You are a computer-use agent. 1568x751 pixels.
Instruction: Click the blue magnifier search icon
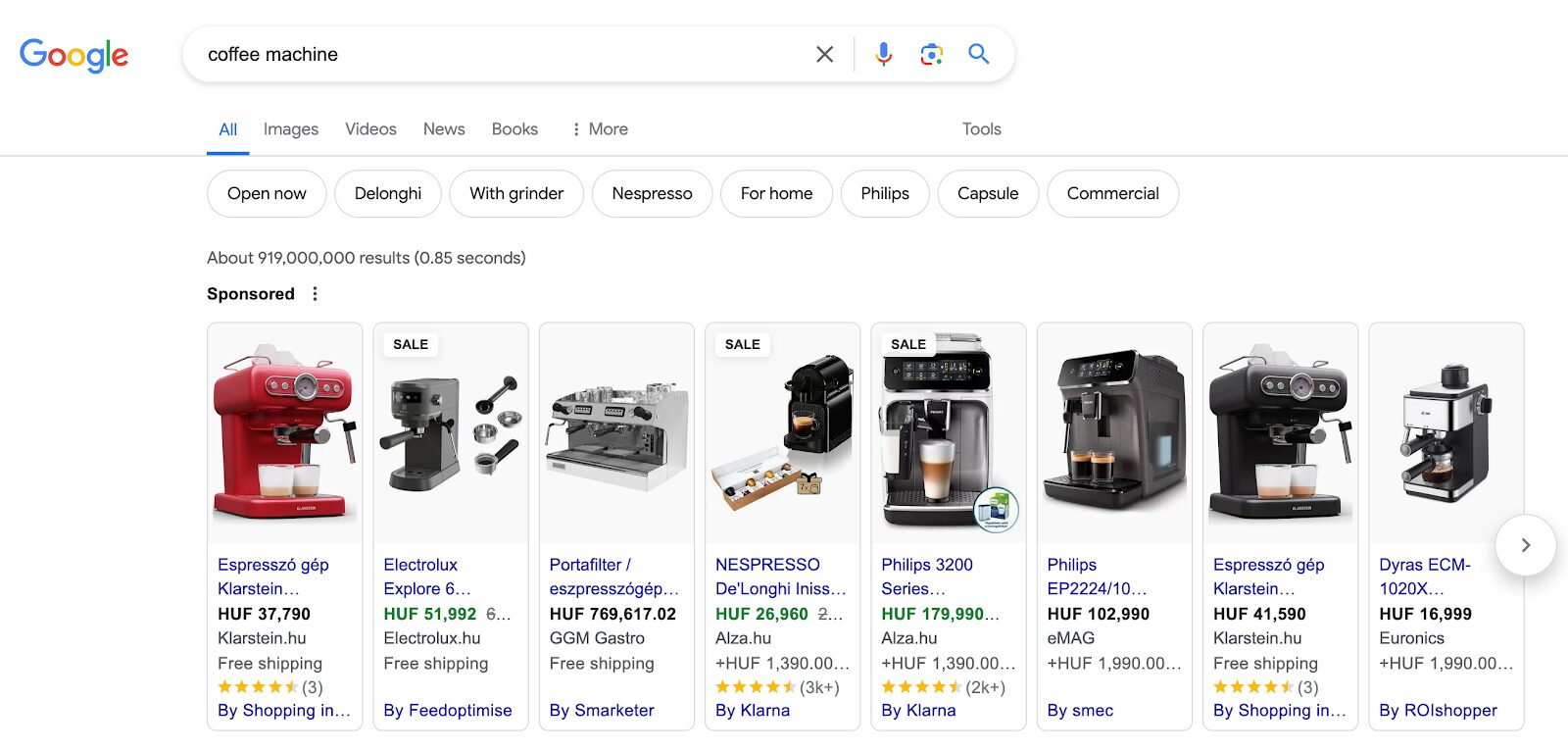[978, 54]
